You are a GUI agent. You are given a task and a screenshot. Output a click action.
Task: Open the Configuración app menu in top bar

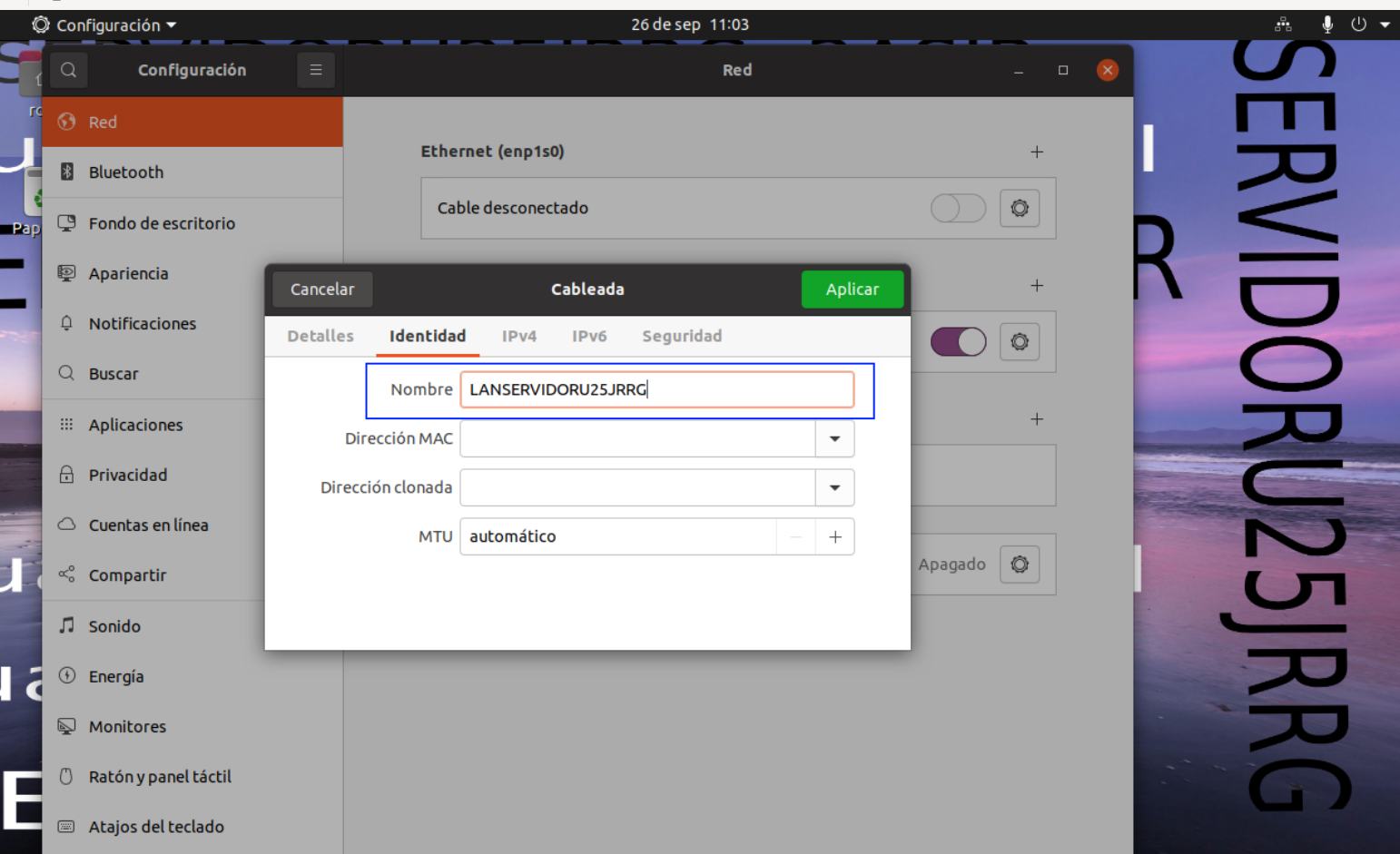tap(104, 25)
